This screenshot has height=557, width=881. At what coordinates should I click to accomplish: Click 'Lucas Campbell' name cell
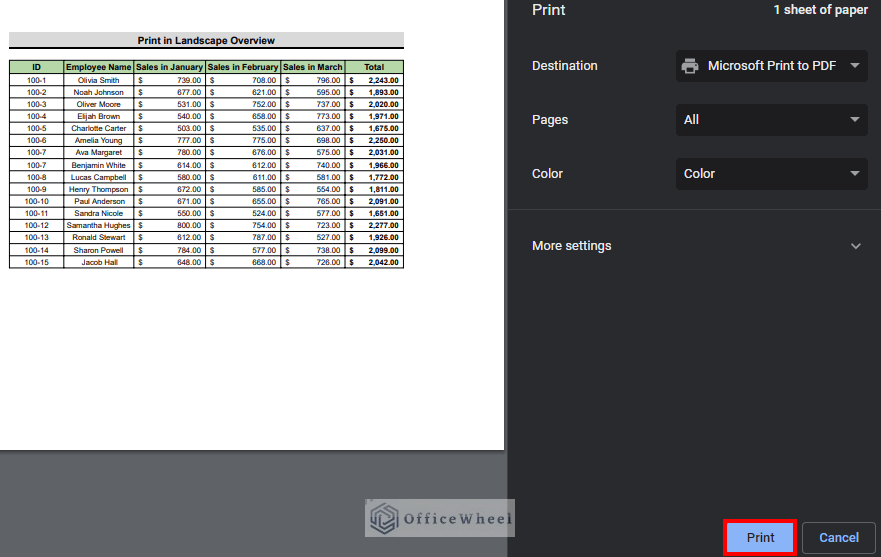[x=98, y=177]
